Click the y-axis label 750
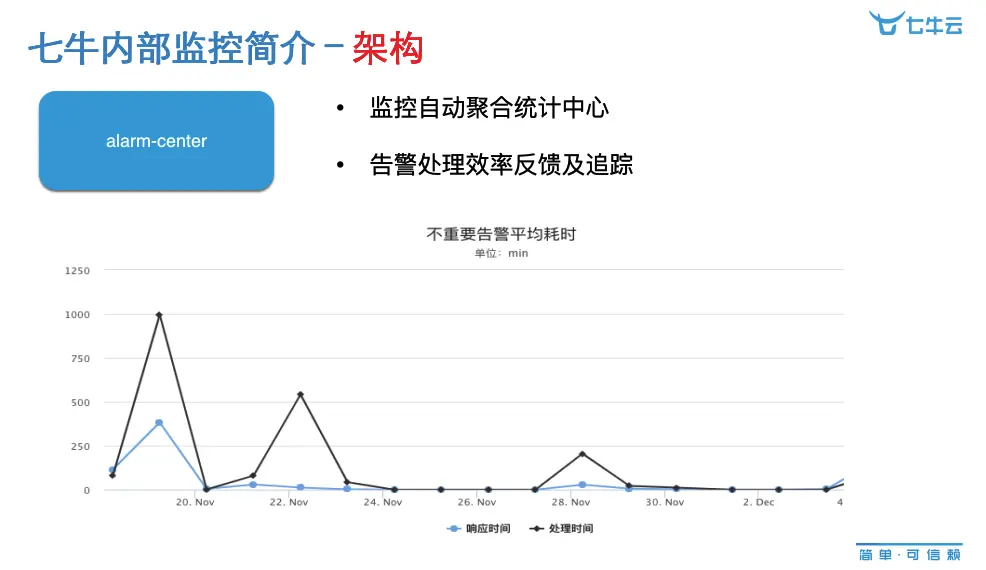Viewport: 986px width, 570px height. pos(80,359)
